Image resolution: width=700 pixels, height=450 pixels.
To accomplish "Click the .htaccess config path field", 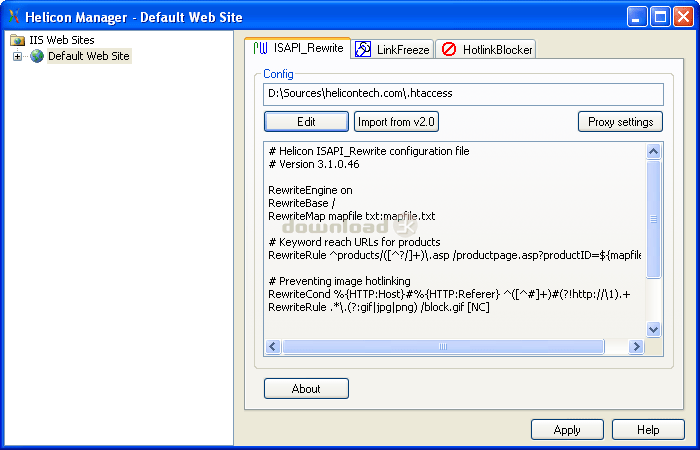I will [463, 94].
